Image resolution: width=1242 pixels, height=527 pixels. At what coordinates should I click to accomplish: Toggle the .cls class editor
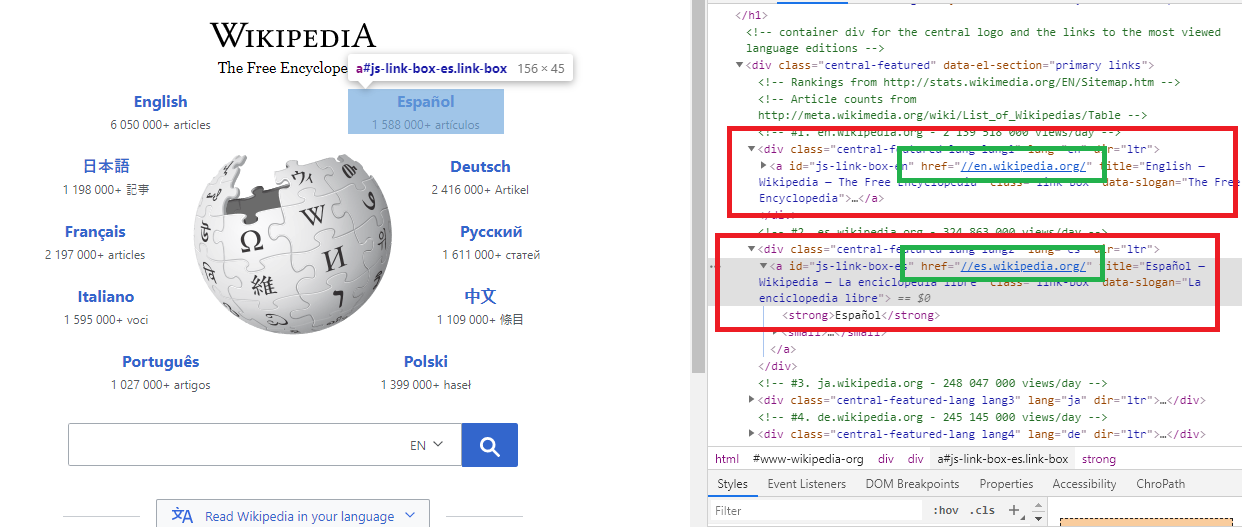coord(982,510)
